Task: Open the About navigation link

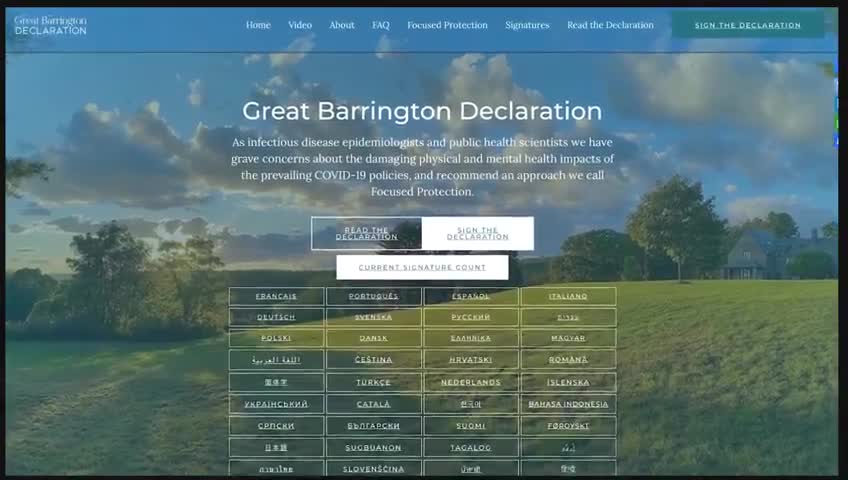Action: 342,25
